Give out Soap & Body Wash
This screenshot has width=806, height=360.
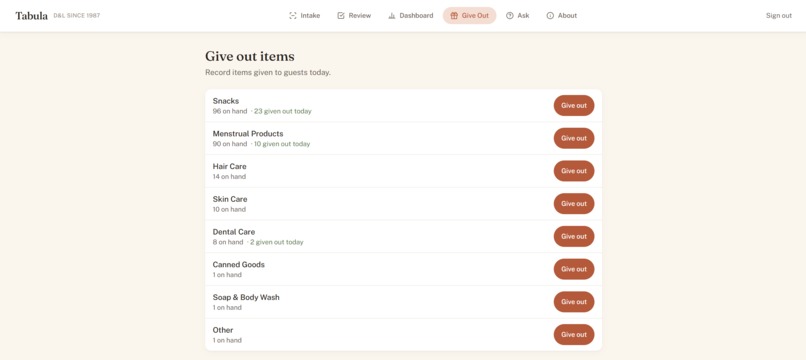click(x=574, y=302)
